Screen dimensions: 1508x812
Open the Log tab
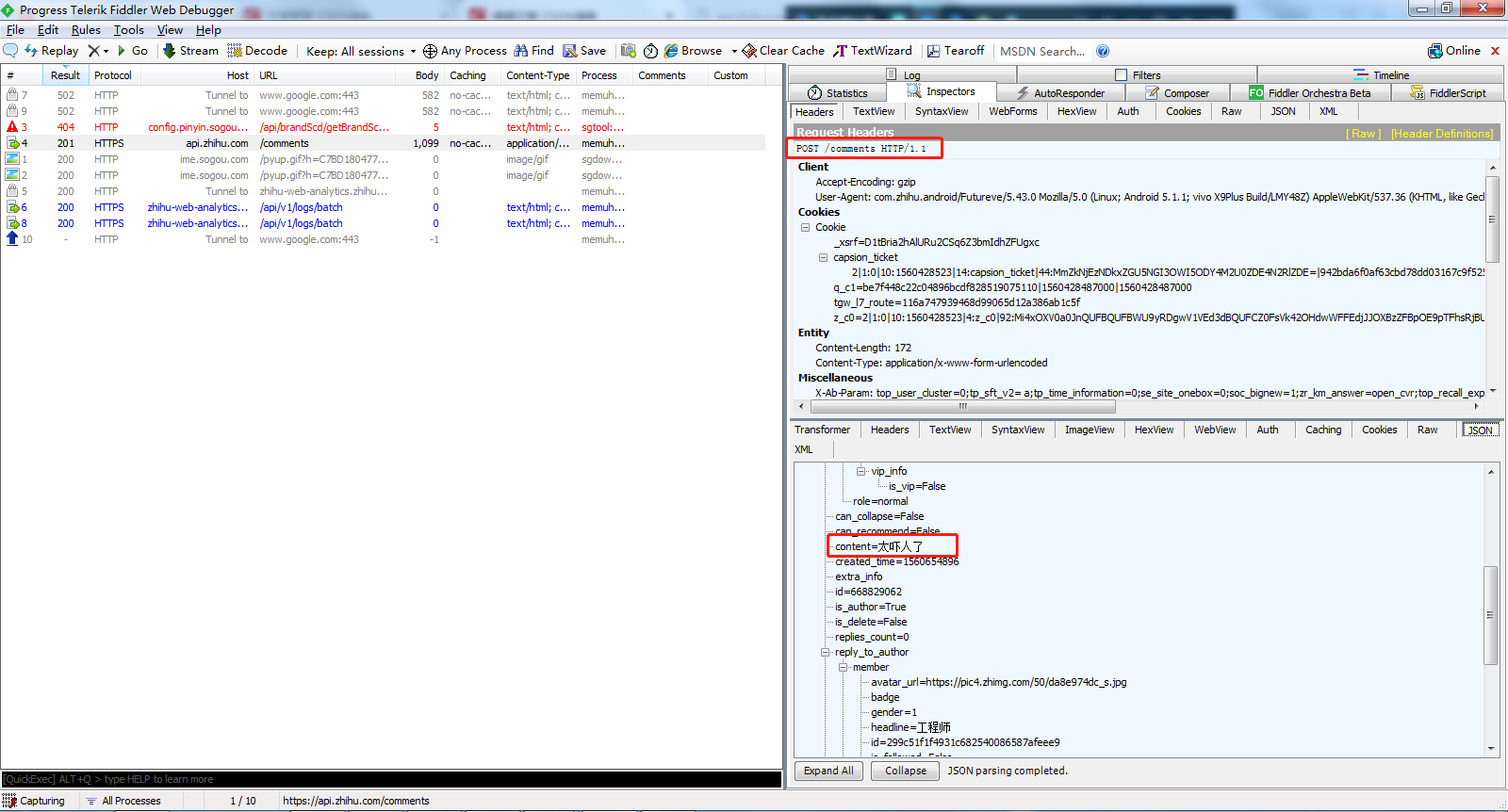903,75
